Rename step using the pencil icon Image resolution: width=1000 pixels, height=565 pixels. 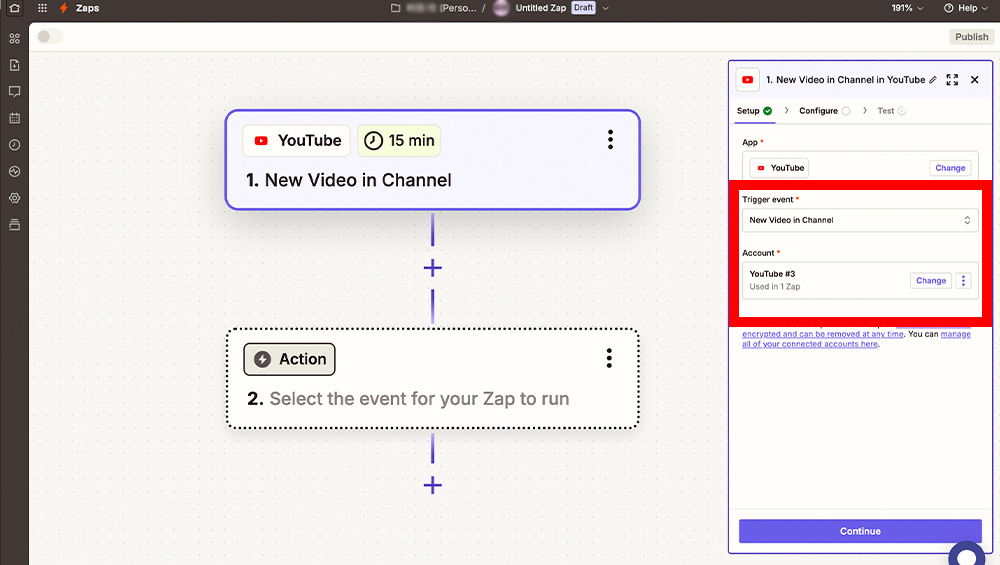pyautogui.click(x=933, y=80)
